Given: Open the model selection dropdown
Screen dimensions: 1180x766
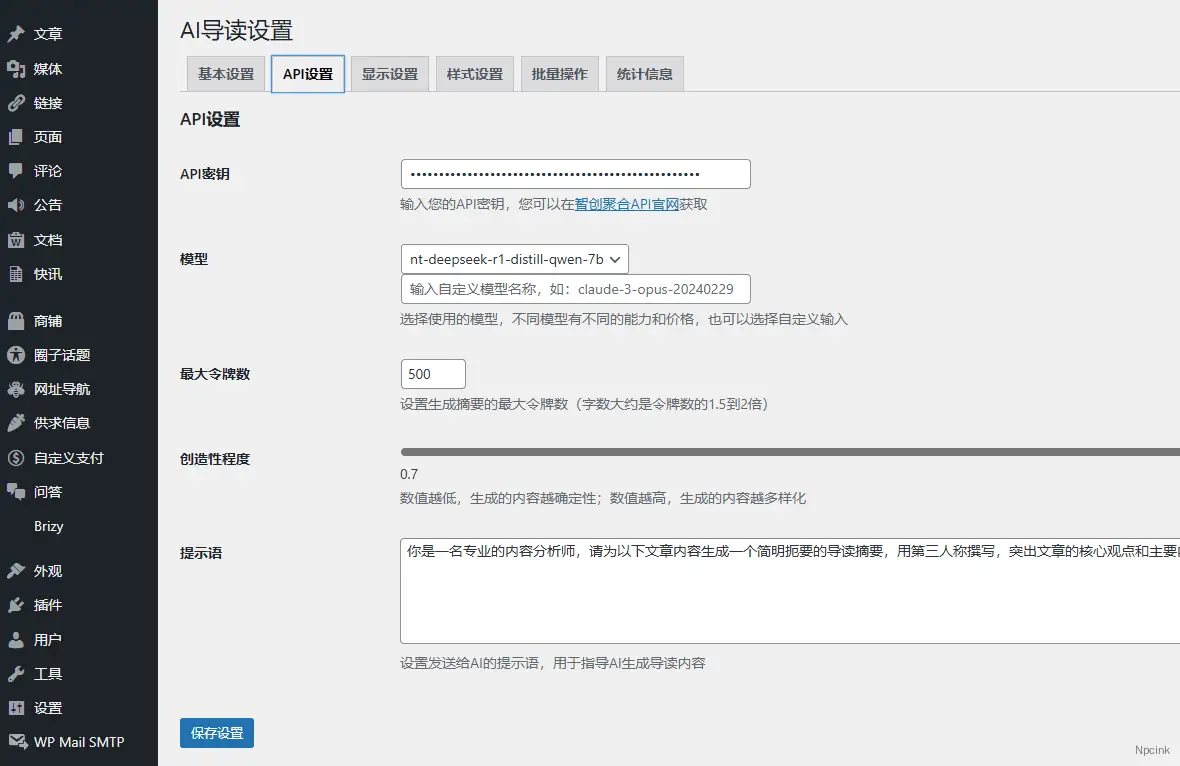Looking at the screenshot, I should click(514, 258).
